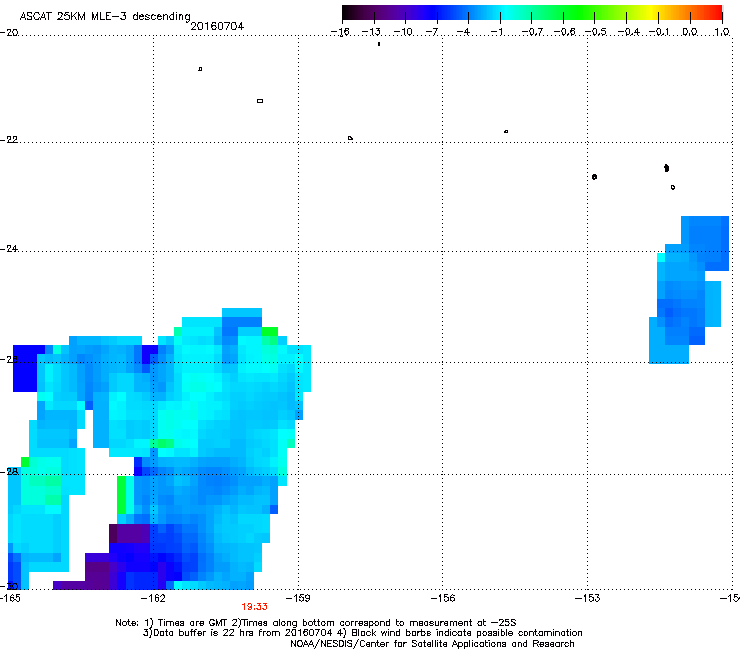The width and height of the screenshot is (740, 650).
Task: Click the rainbow color scale bar
Action: tap(532, 13)
